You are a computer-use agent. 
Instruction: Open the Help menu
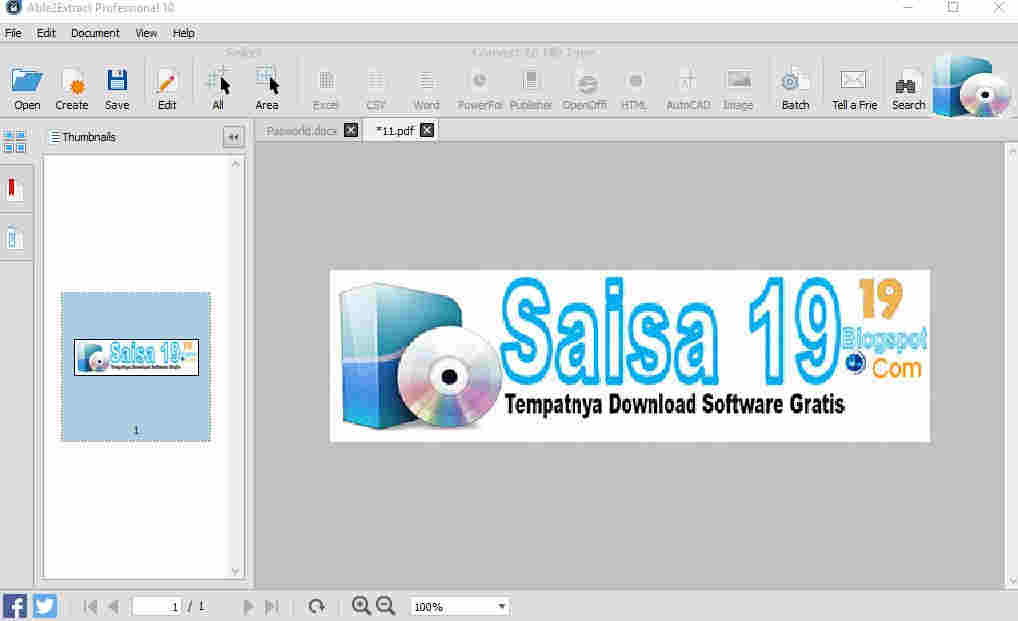[183, 33]
